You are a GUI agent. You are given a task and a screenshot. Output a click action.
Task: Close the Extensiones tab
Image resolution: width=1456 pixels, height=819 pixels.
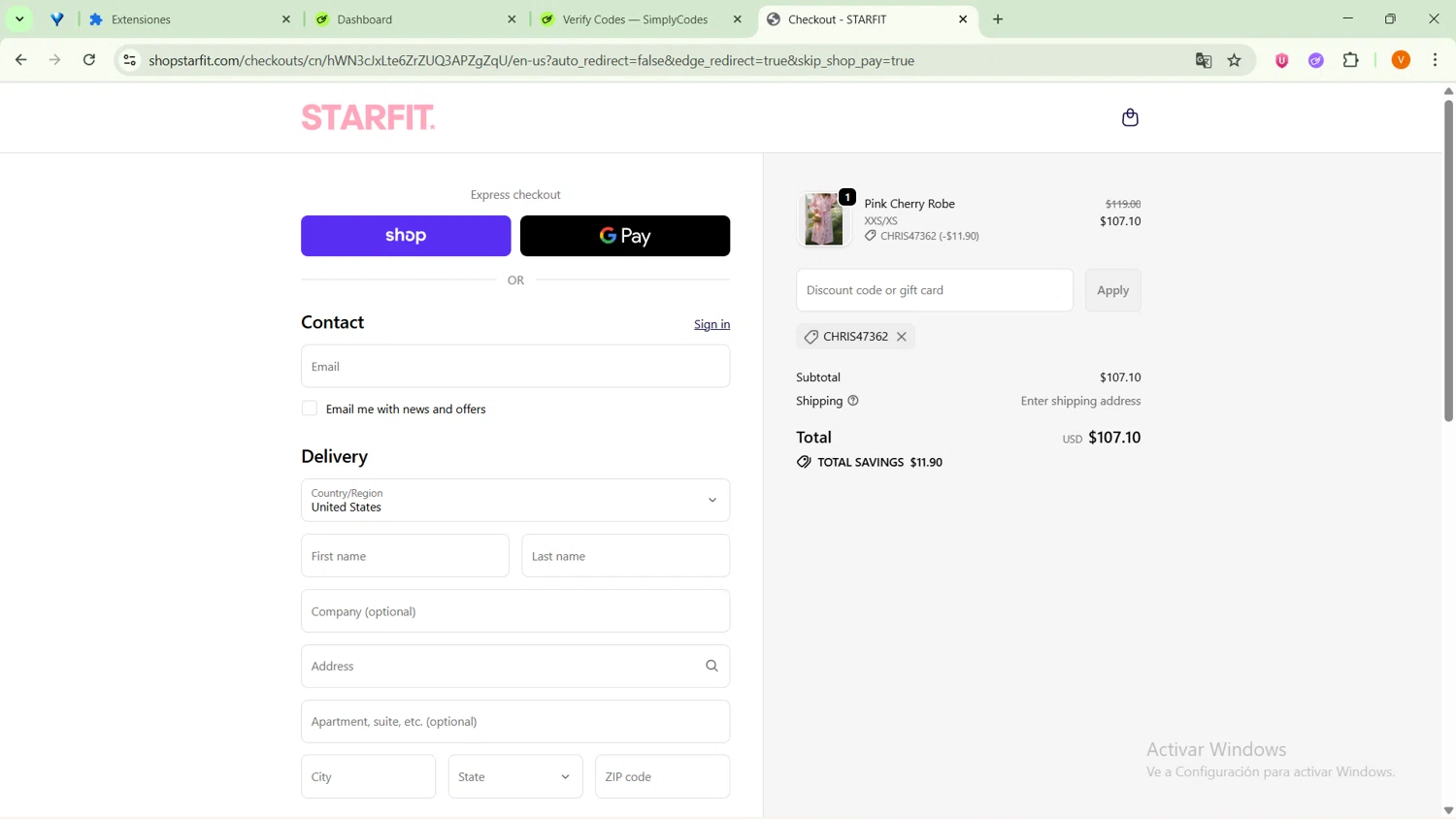coord(286,19)
